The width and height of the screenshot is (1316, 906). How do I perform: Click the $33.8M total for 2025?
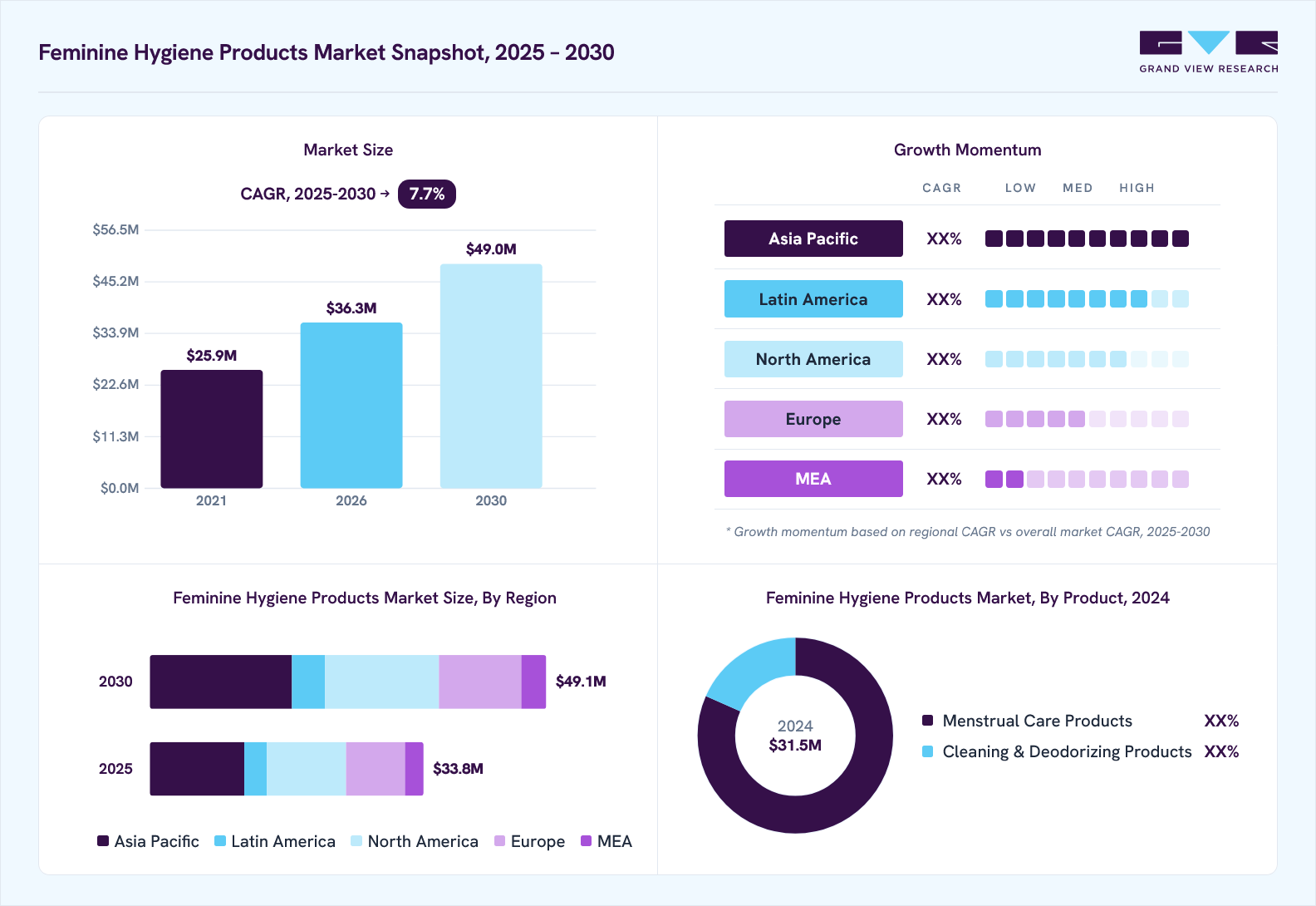pos(458,769)
